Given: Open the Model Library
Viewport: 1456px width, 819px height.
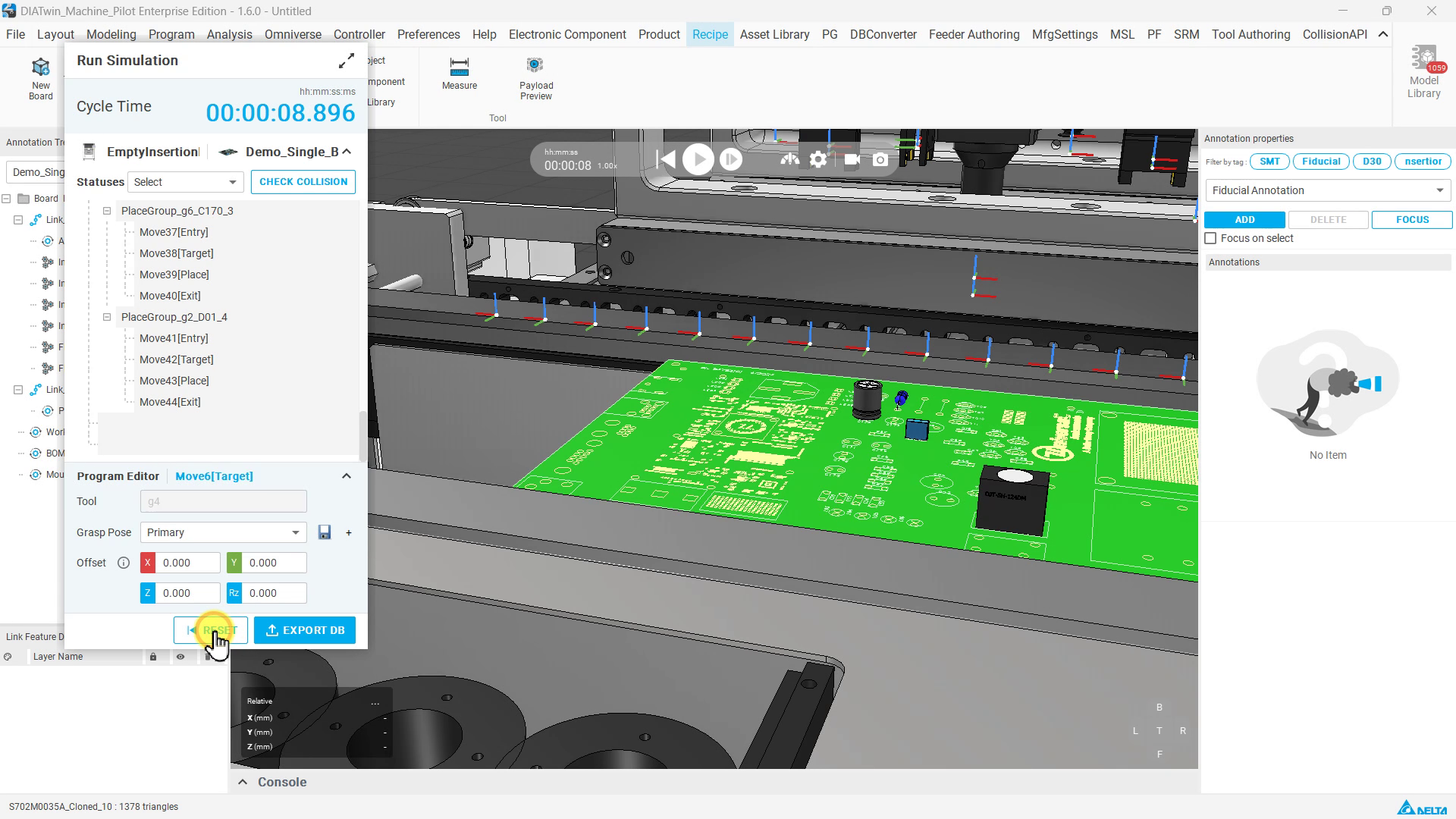Looking at the screenshot, I should (x=1423, y=72).
